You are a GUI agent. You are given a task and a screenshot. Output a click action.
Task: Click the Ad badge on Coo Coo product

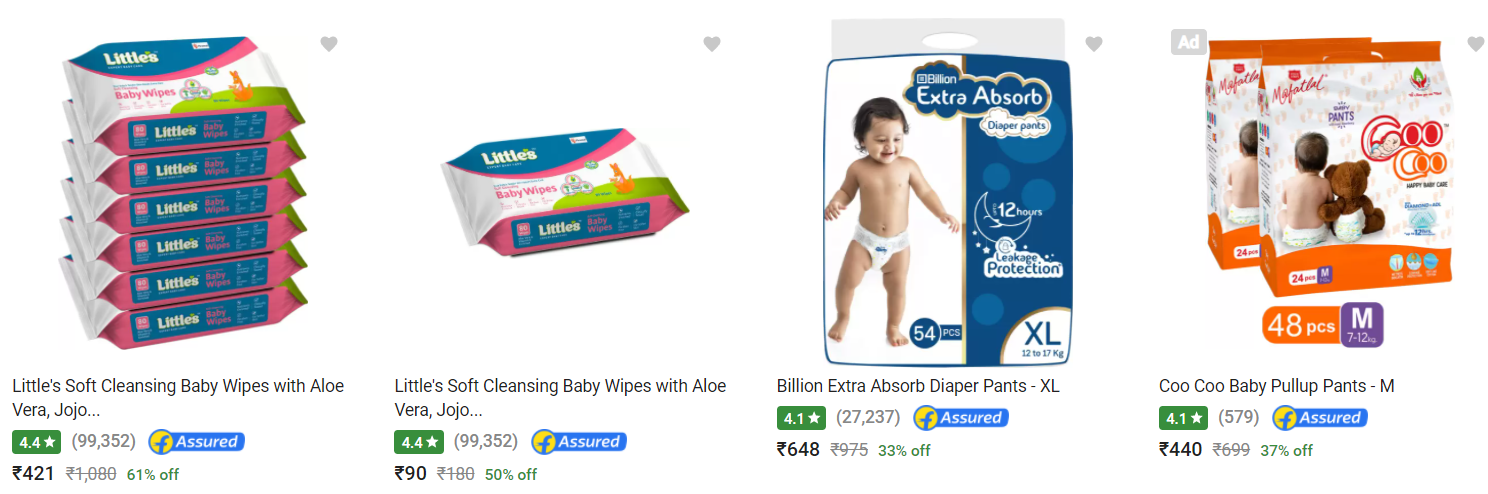(1187, 42)
